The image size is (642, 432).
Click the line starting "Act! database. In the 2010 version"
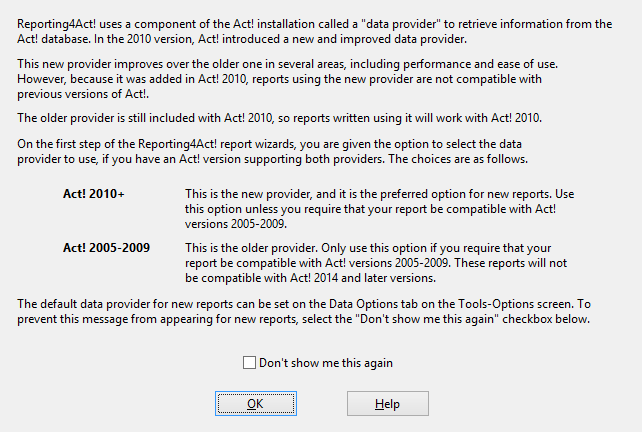click(242, 39)
